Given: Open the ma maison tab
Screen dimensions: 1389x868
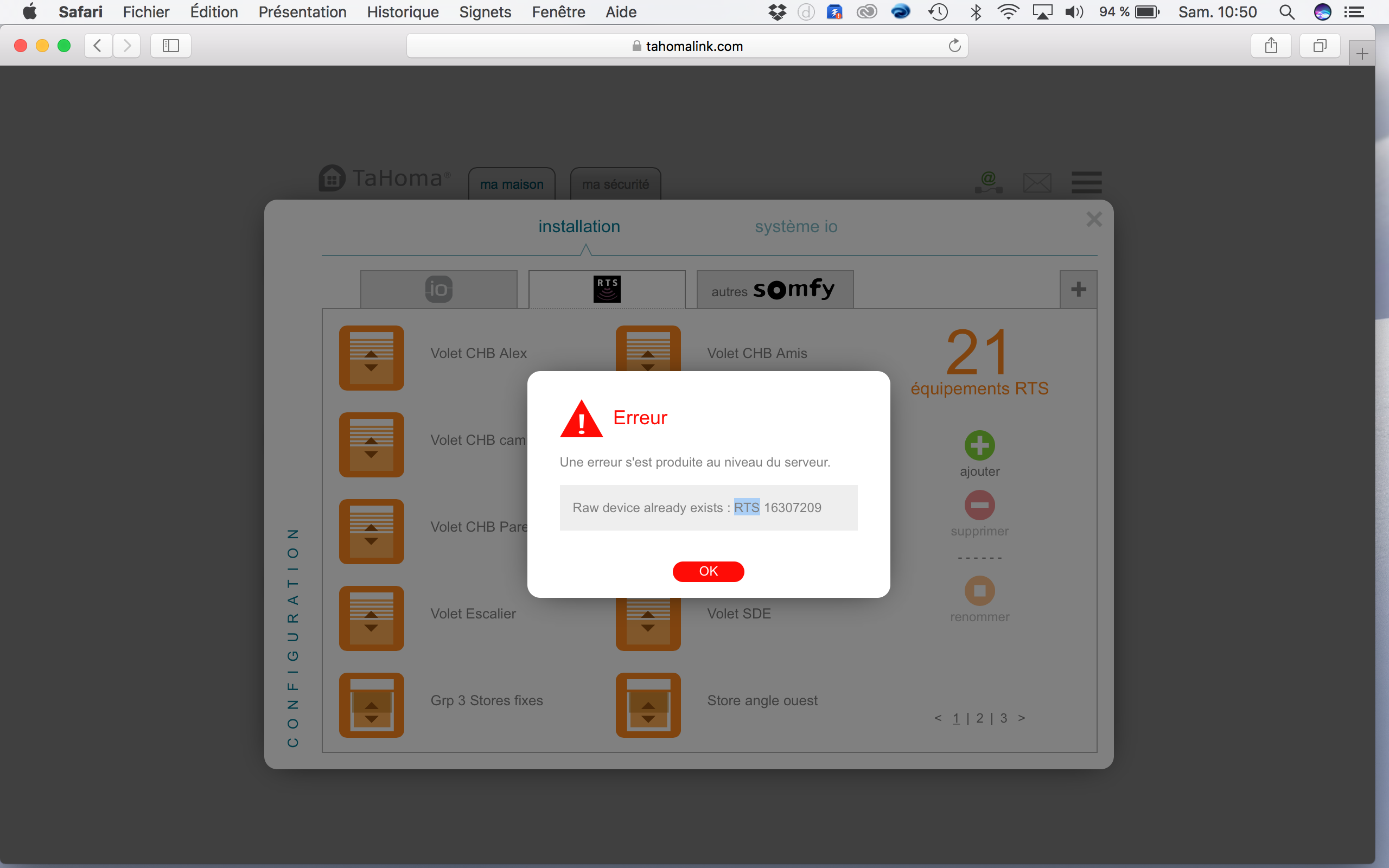Looking at the screenshot, I should [x=512, y=184].
